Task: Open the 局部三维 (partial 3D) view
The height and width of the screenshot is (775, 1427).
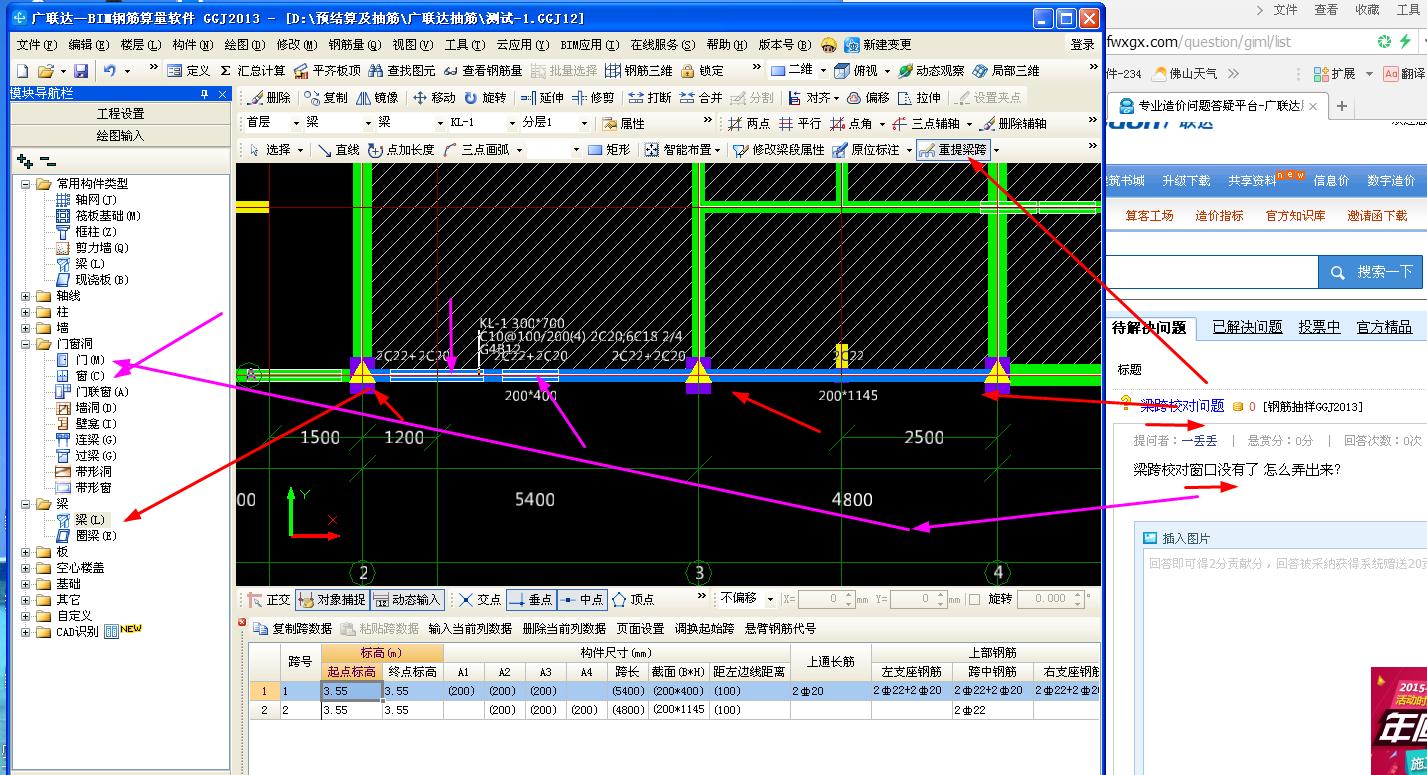Action: pos(1006,71)
